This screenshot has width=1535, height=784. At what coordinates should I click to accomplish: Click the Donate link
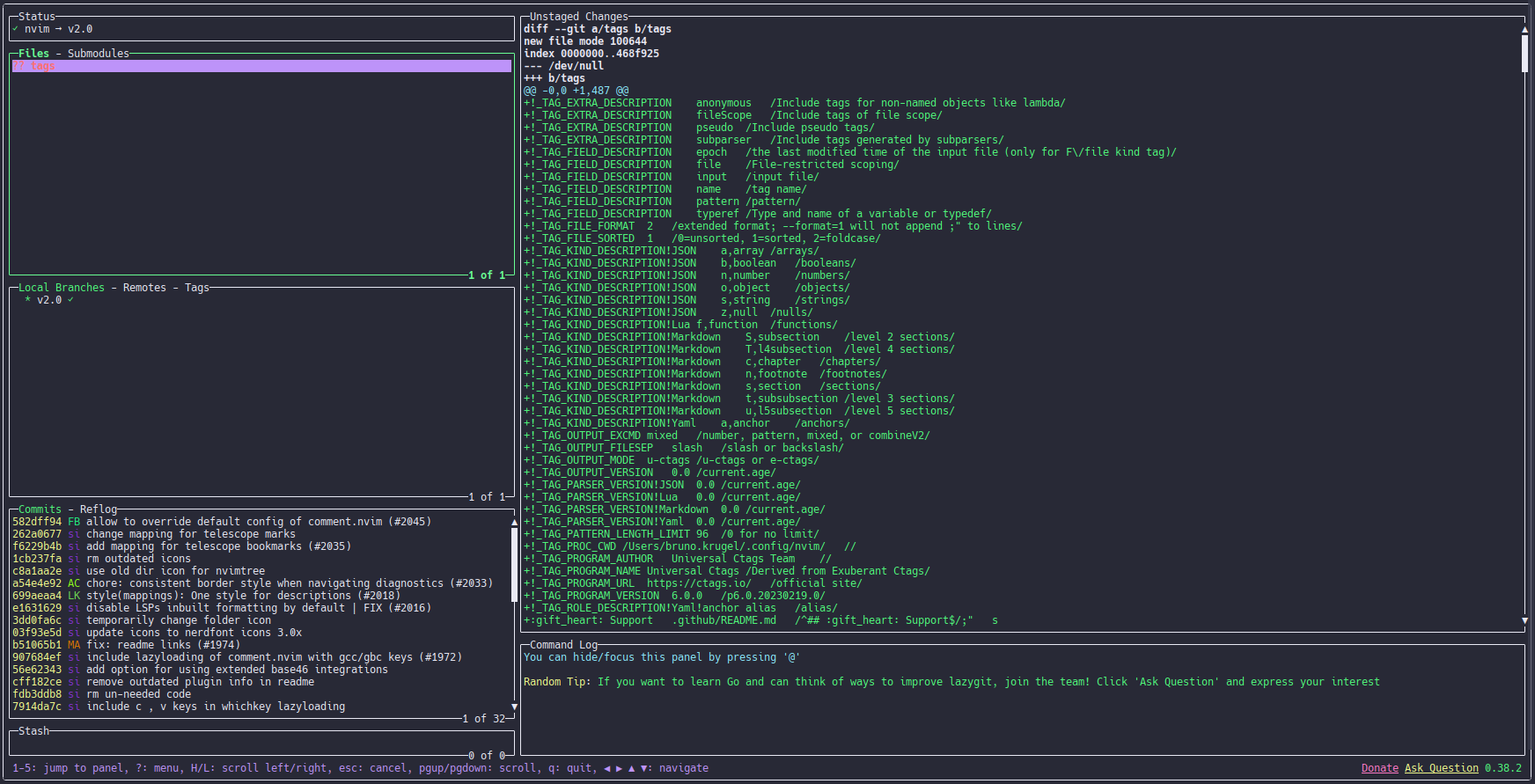(1380, 768)
